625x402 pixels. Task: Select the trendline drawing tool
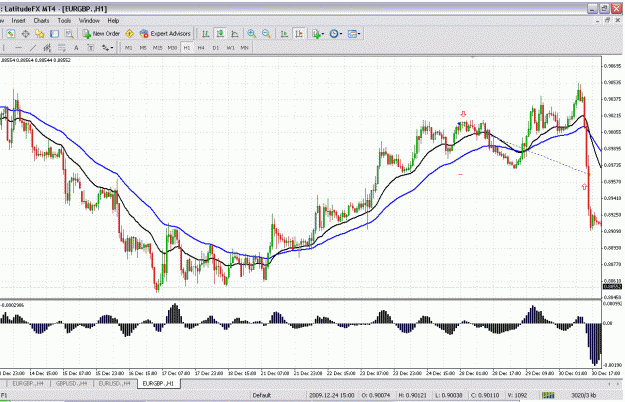click(33, 48)
